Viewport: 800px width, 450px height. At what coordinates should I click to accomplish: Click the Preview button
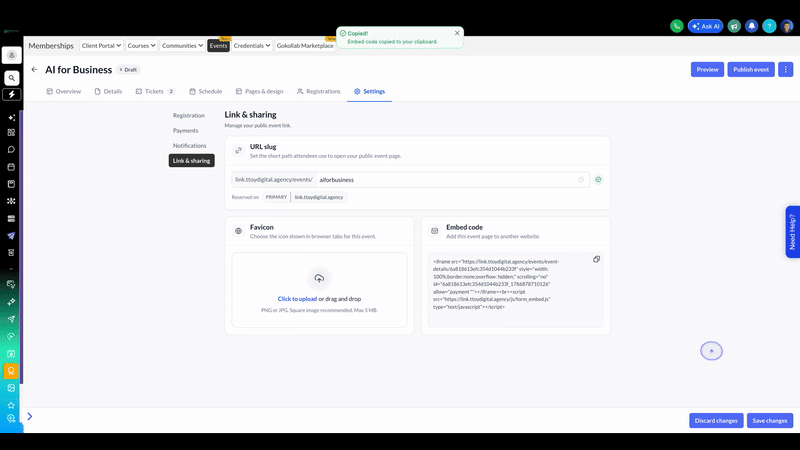707,69
